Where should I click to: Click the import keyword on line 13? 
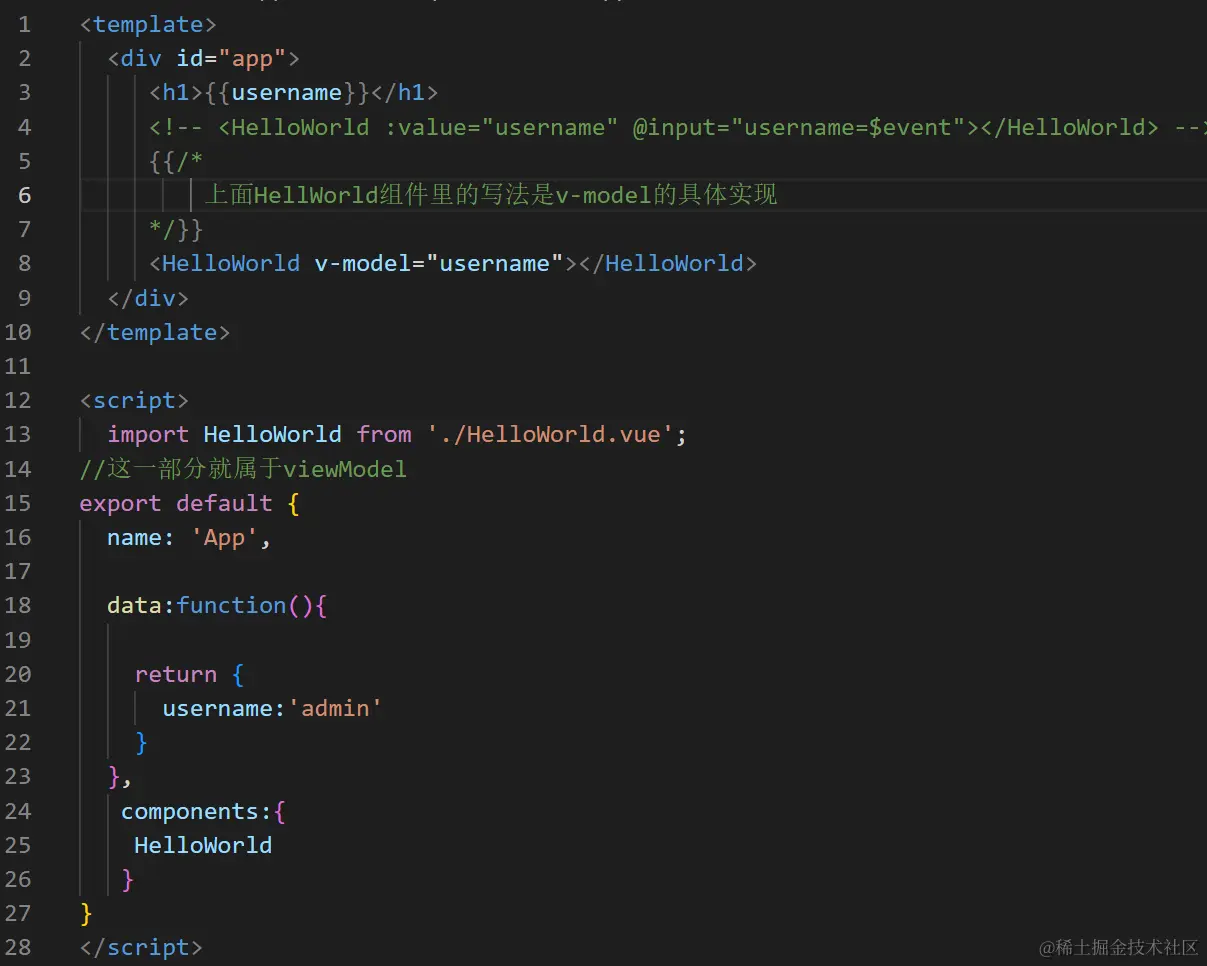(x=148, y=434)
